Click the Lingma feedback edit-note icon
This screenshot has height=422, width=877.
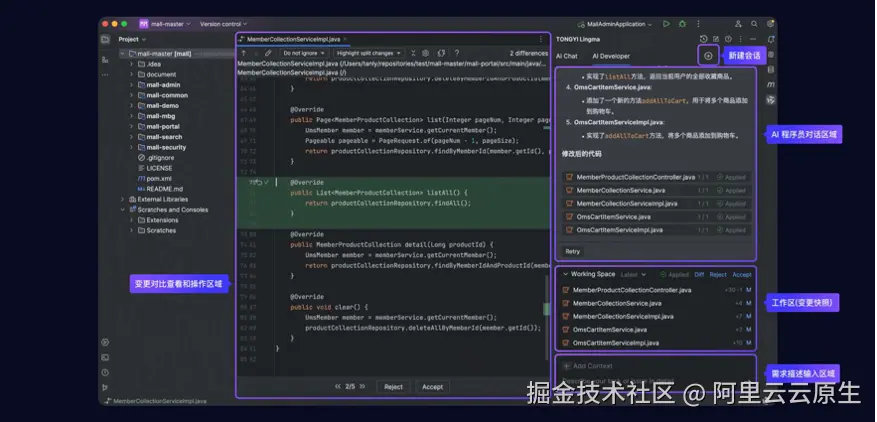716,39
